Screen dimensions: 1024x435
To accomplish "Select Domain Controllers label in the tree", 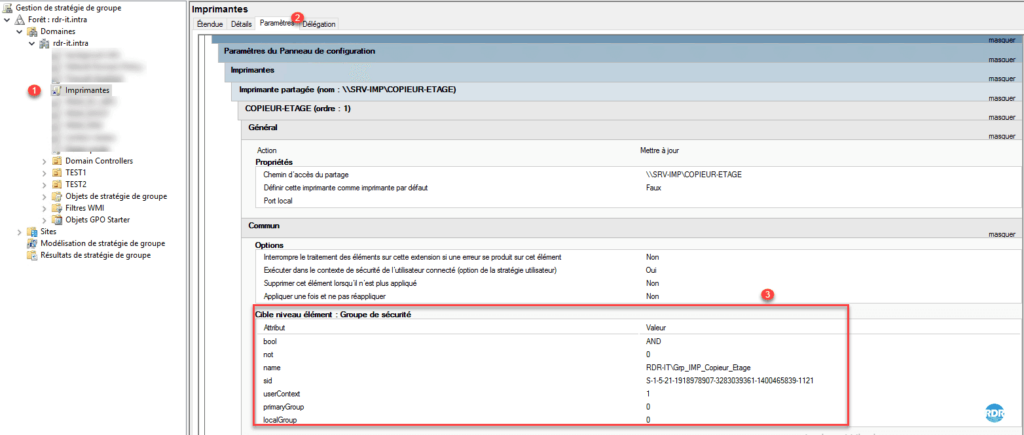I will pyautogui.click(x=99, y=161).
